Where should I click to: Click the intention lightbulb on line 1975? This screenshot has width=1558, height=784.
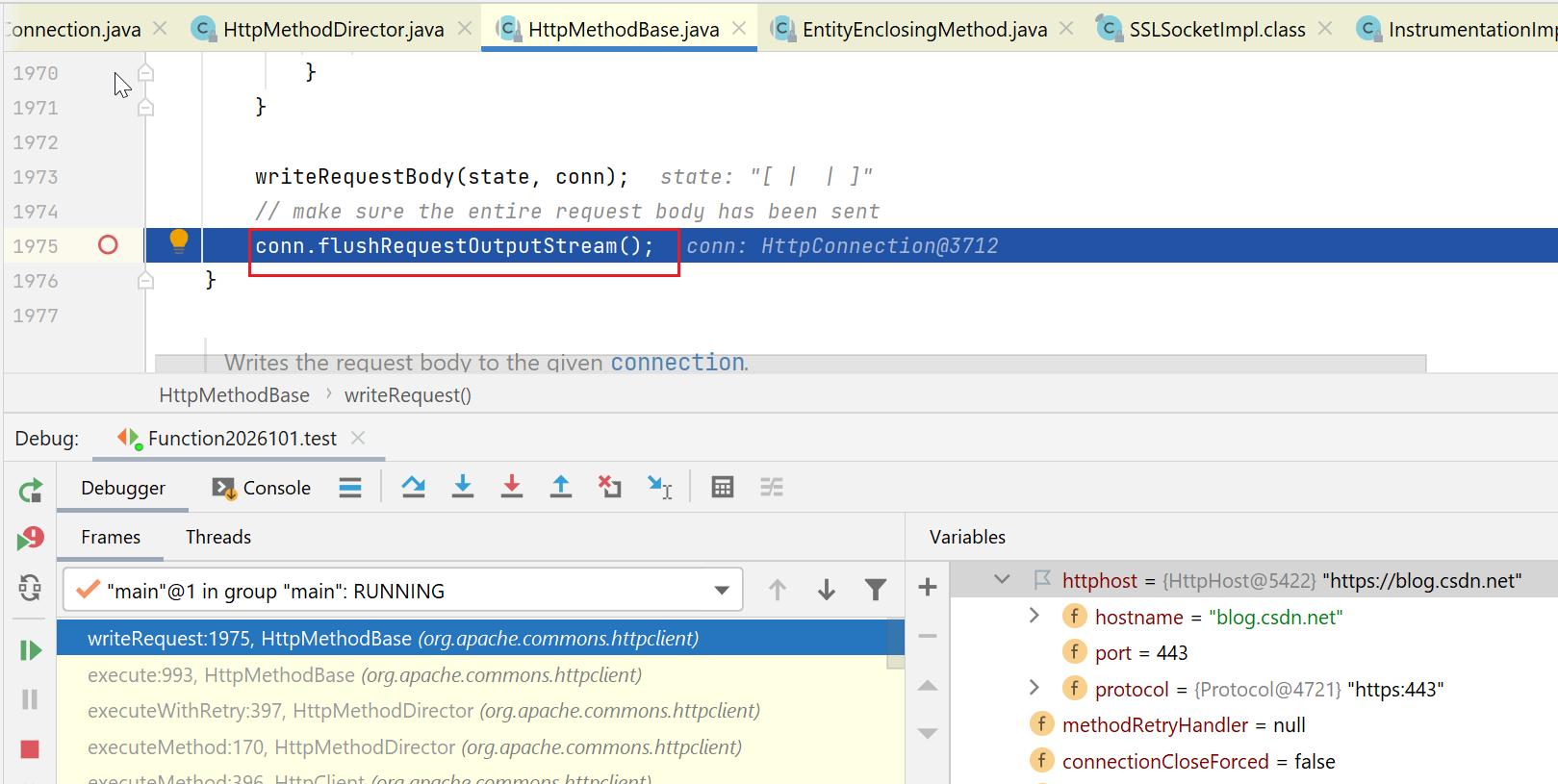coord(179,240)
